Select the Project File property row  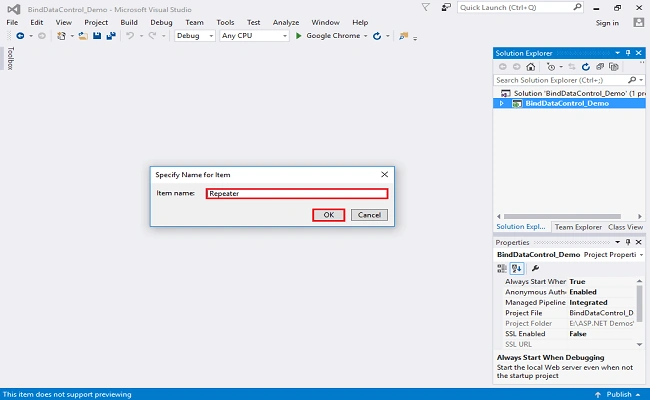pyautogui.click(x=566, y=313)
